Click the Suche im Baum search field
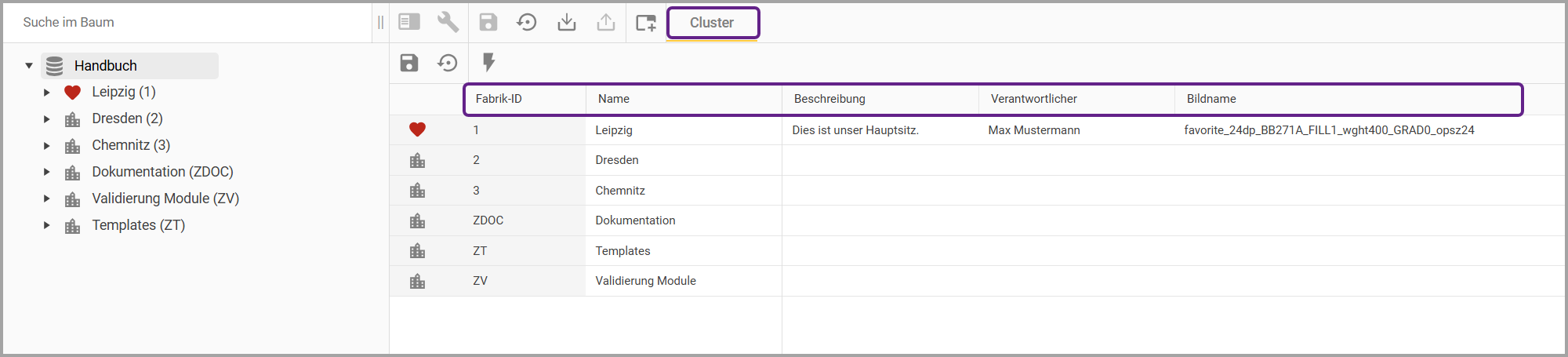Image resolution: width=1568 pixels, height=357 pixels. [x=188, y=22]
